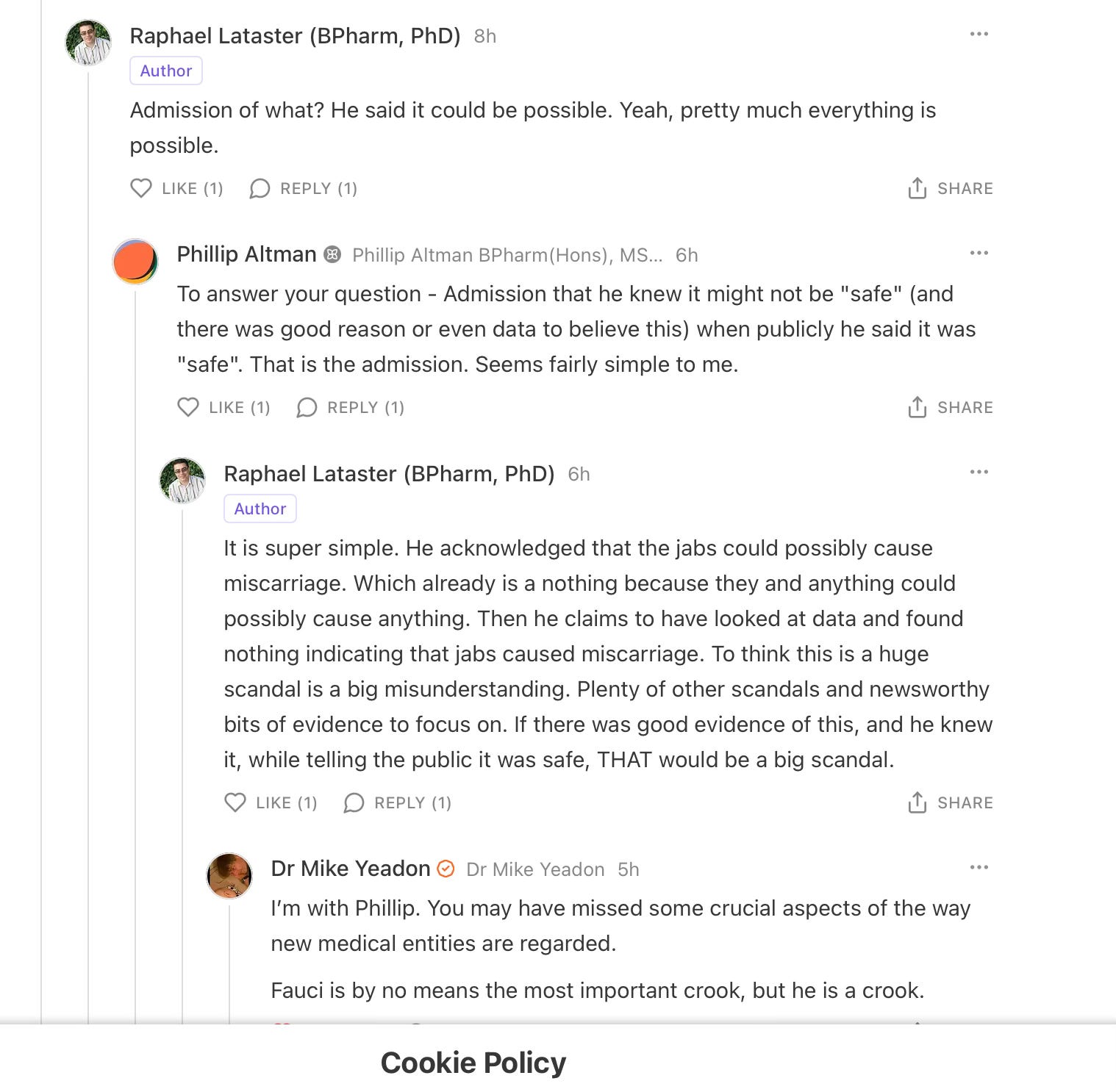Click the badge icon beside Phillip Altman's name
The height and width of the screenshot is (1092, 1116).
click(x=332, y=255)
